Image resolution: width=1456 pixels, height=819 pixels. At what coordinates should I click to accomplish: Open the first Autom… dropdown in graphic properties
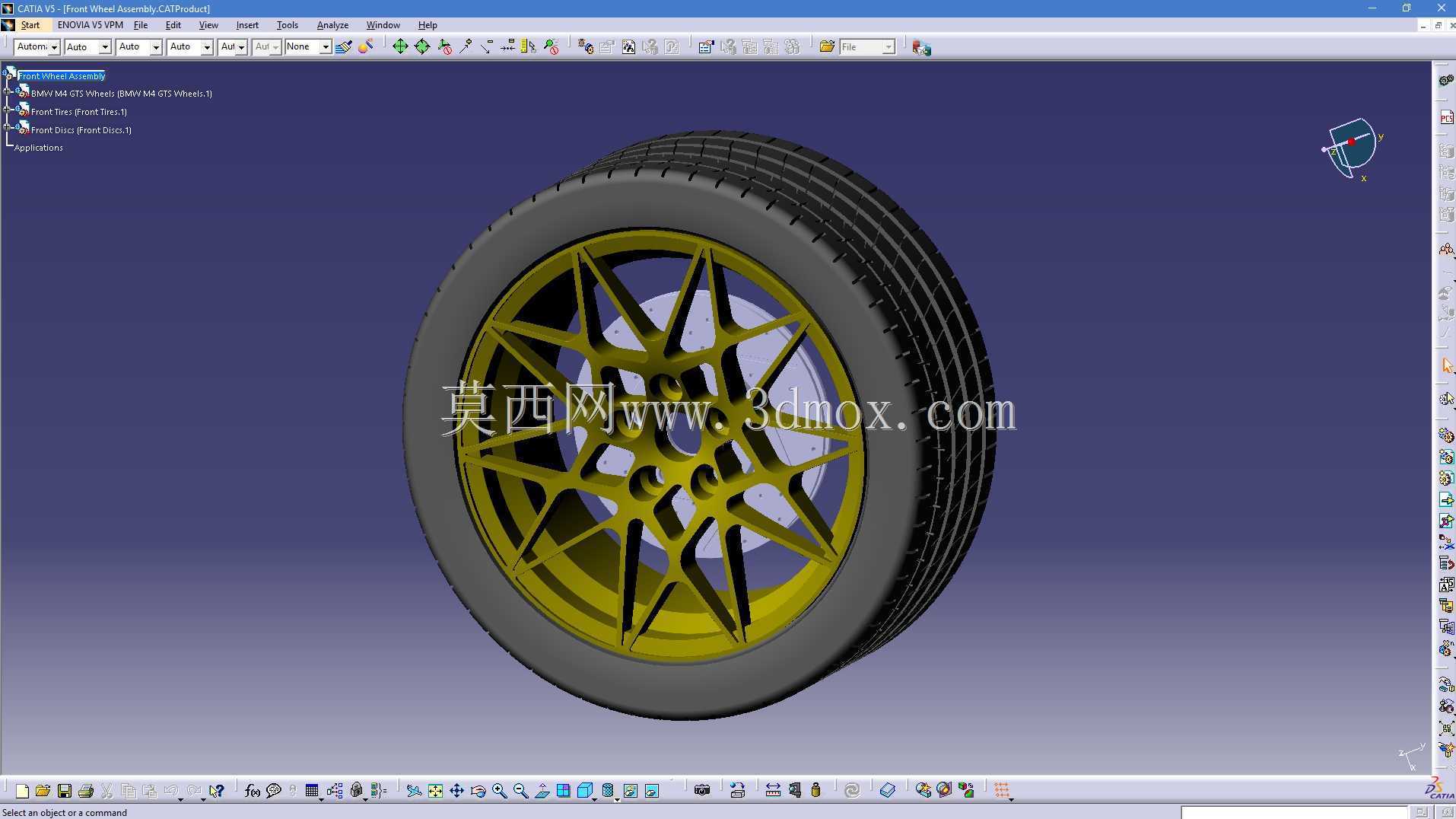click(37, 47)
